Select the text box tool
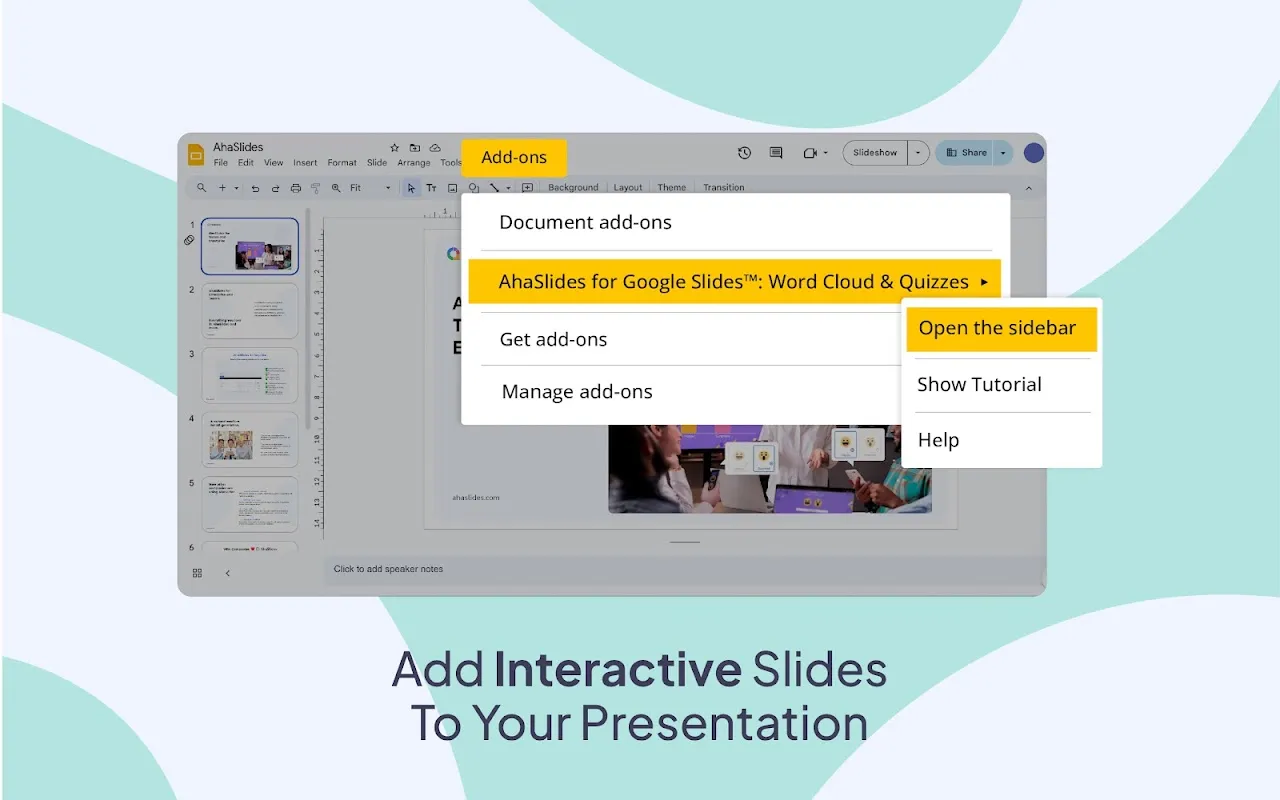The height and width of the screenshot is (800, 1280). coord(431,188)
